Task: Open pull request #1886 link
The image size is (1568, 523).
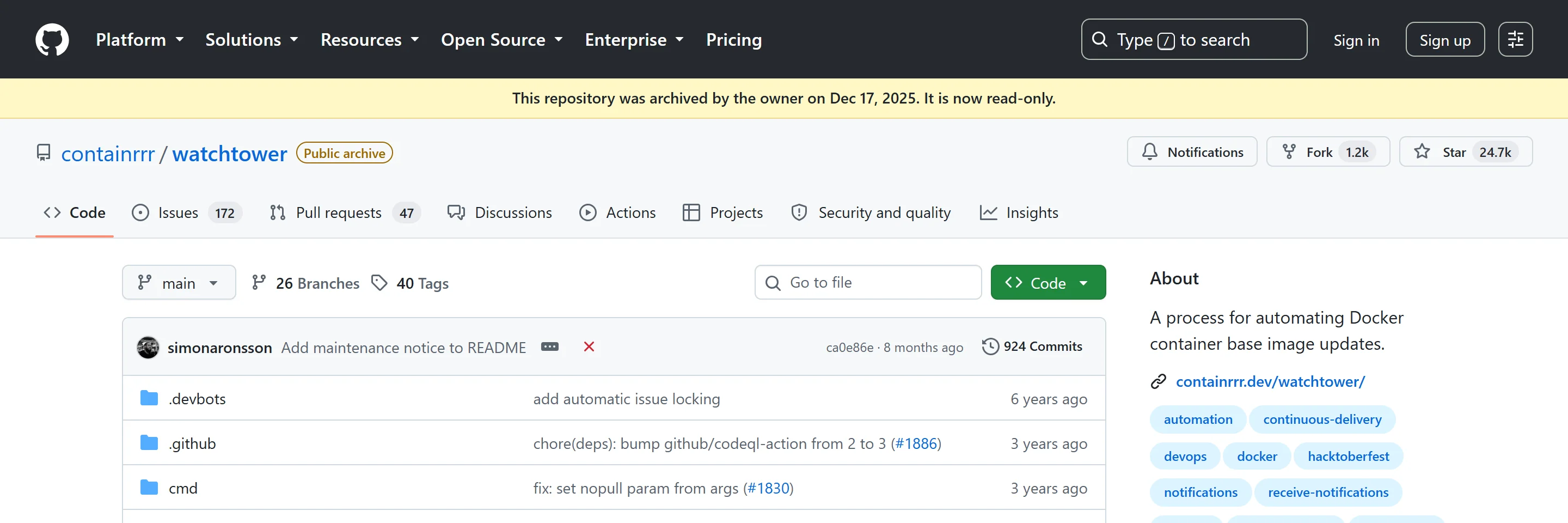Action: (x=916, y=443)
